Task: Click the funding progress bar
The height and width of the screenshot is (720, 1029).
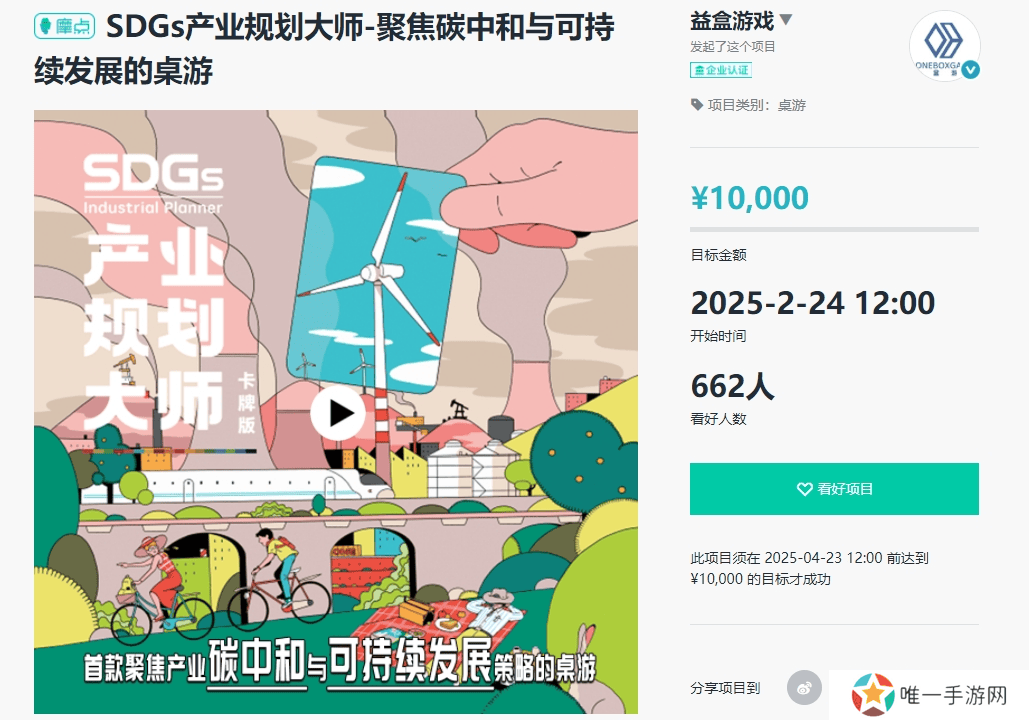Action: point(834,230)
